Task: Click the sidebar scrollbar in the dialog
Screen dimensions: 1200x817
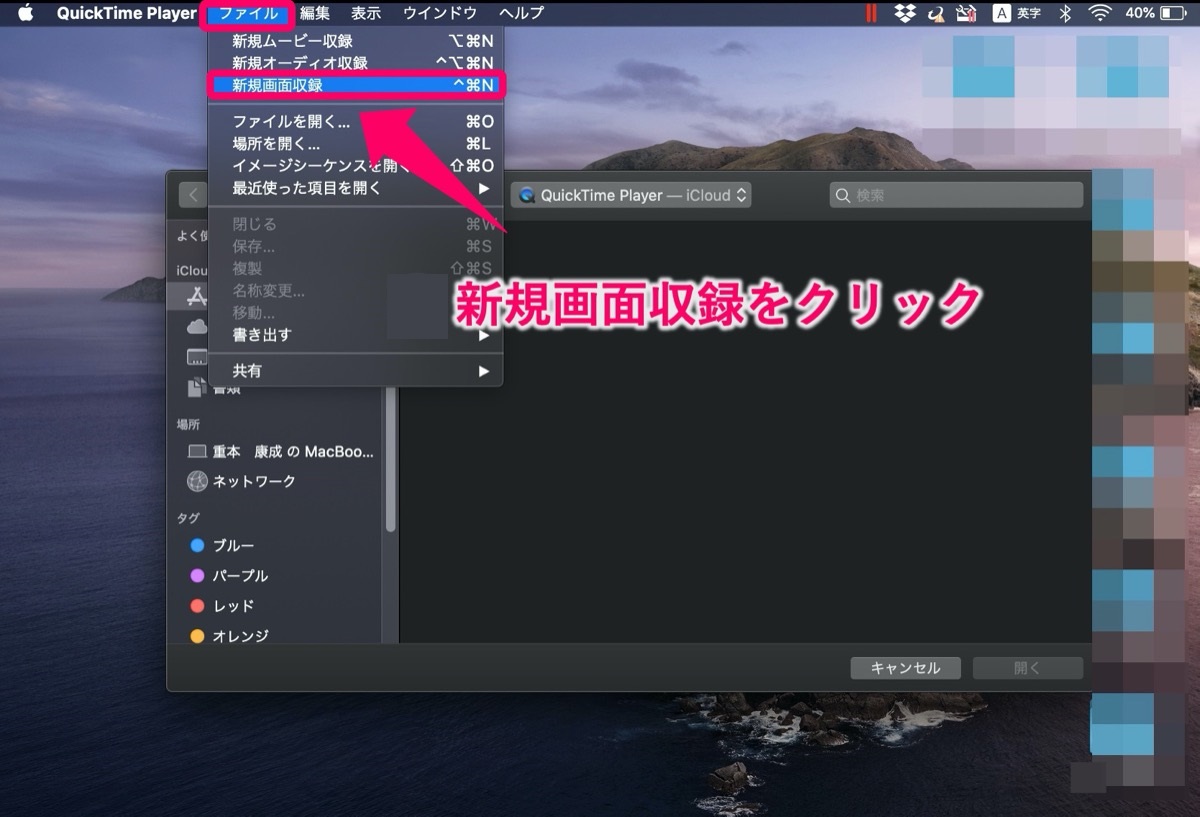Action: (390, 460)
